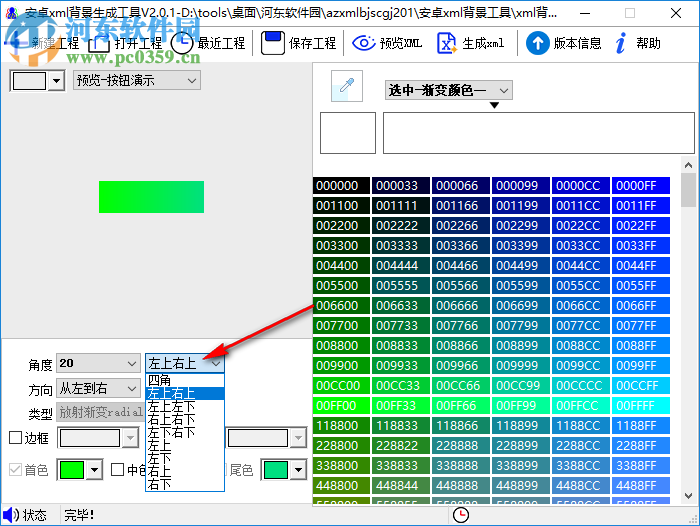This screenshot has height=526, width=700.
Task: Click the app icon in title bar
Action: 12,13
